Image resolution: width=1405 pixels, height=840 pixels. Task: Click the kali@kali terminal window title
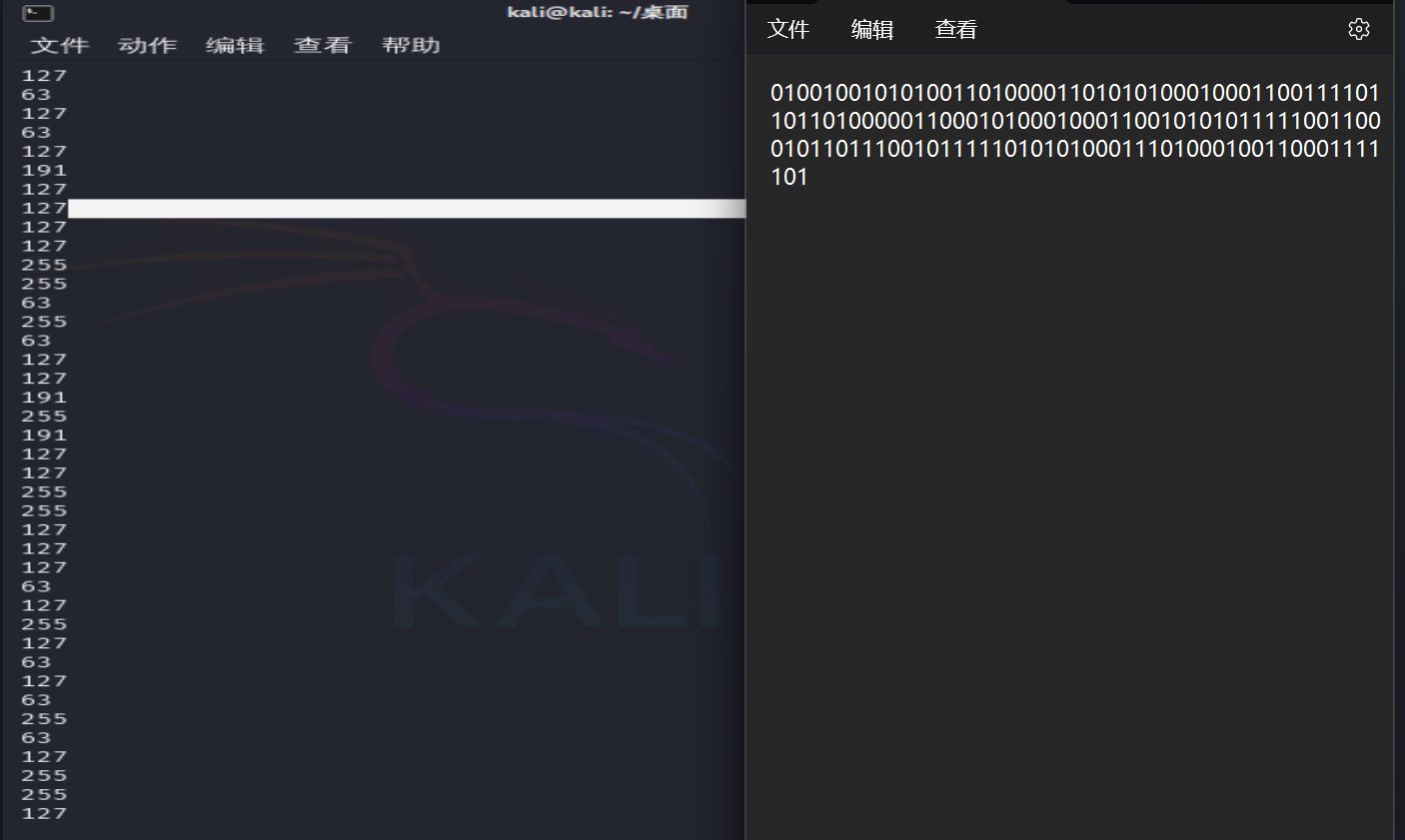click(597, 12)
